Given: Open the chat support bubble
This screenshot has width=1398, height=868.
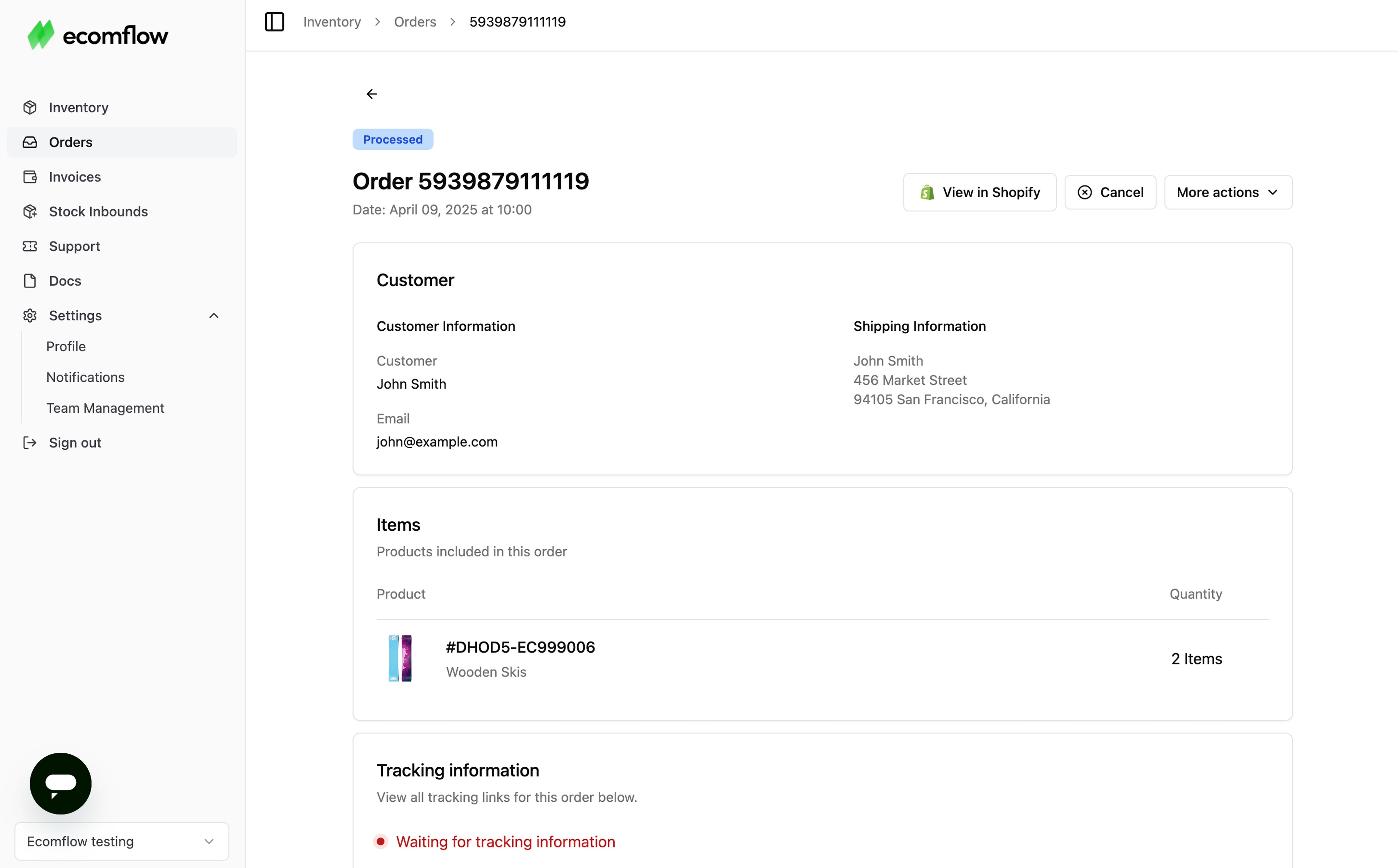Looking at the screenshot, I should pos(60,783).
